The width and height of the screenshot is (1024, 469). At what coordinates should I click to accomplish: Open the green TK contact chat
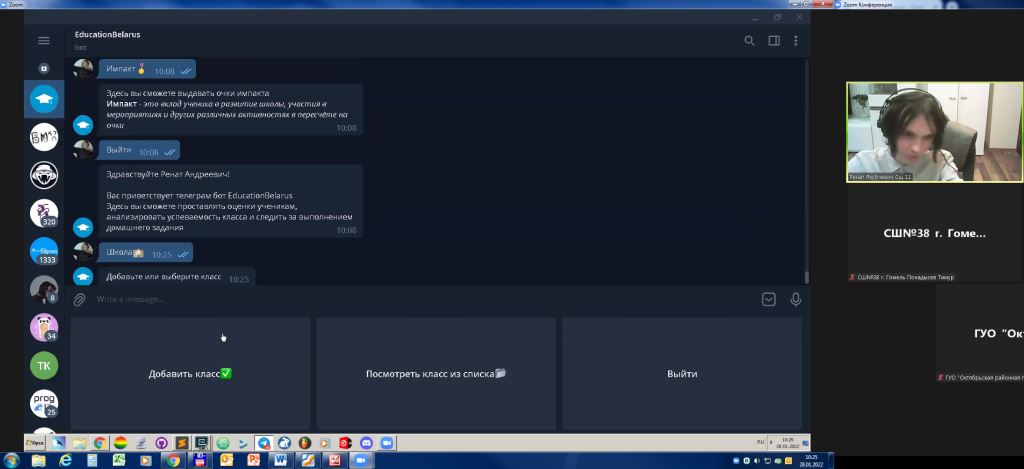pyautogui.click(x=44, y=365)
